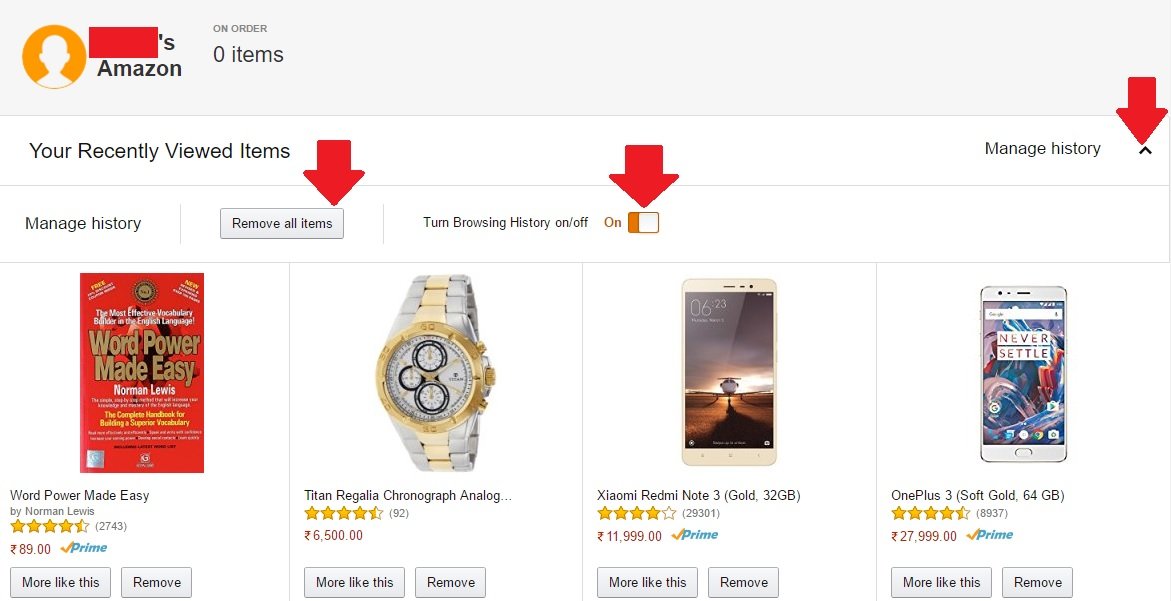Click More like this under Word Power Made Easy
This screenshot has width=1171, height=601.
click(x=61, y=582)
